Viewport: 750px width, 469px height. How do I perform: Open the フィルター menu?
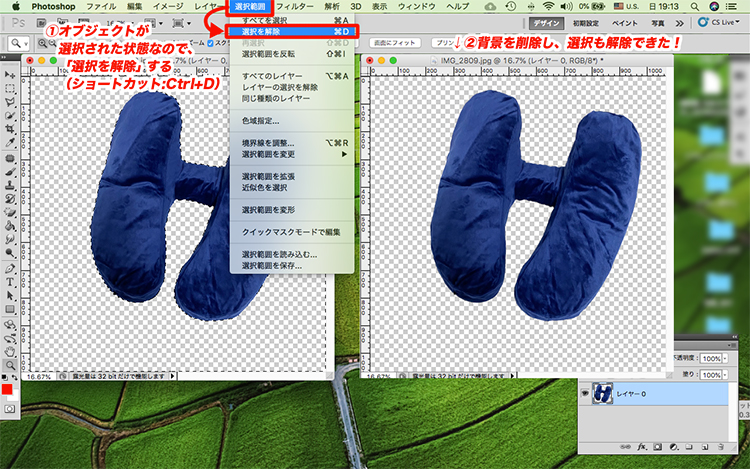(x=295, y=6)
